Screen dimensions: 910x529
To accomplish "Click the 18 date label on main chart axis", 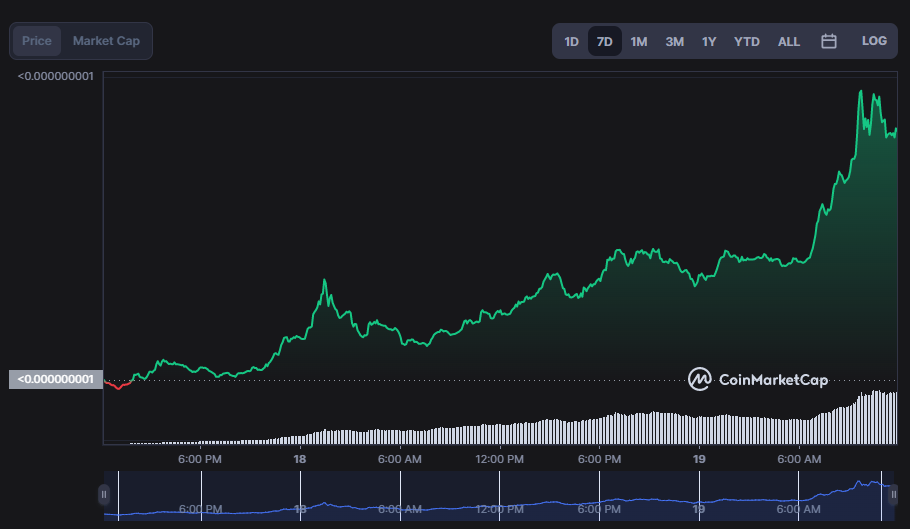I will click(x=299, y=459).
